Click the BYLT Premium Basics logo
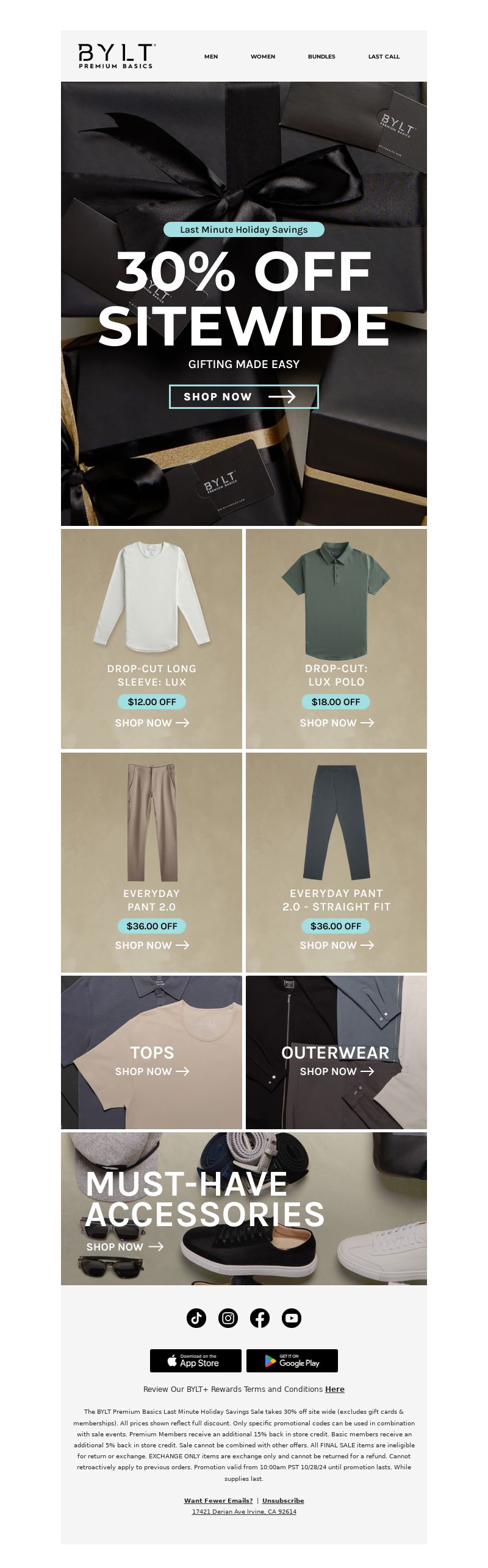This screenshot has width=488, height=1568. pyautogui.click(x=117, y=56)
